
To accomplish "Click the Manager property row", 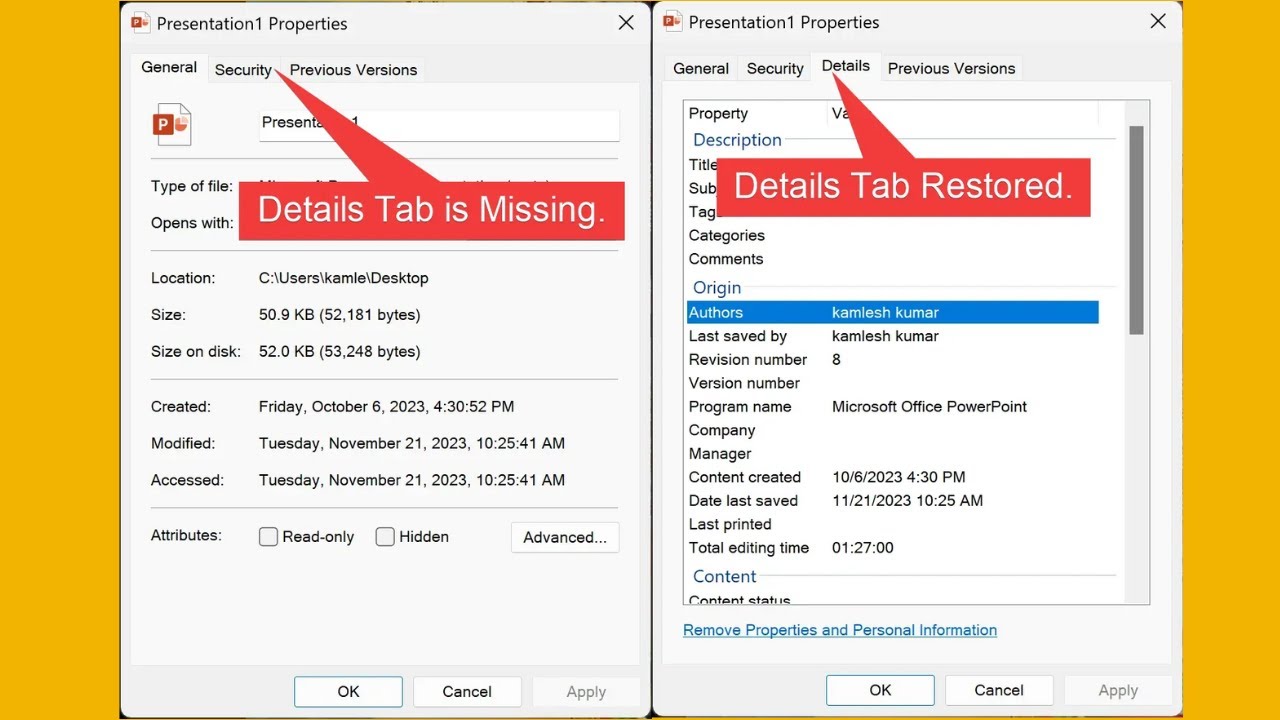I will pos(892,454).
